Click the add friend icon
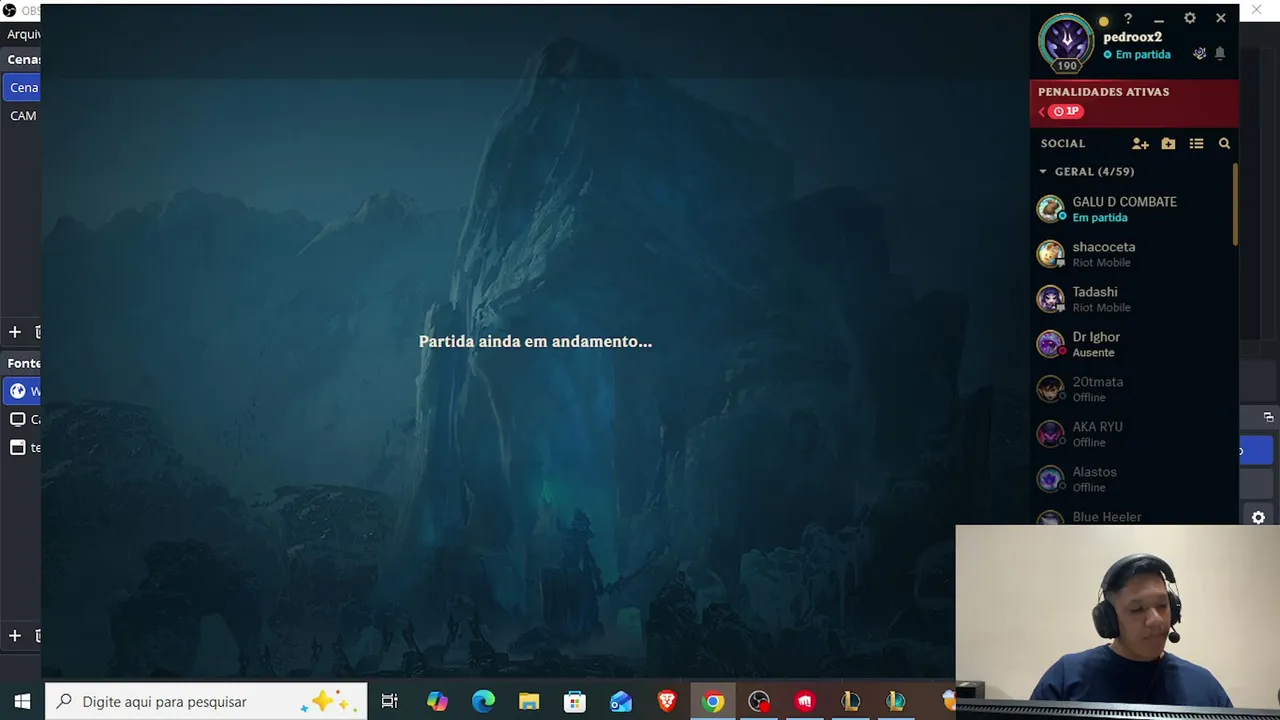The height and width of the screenshot is (720, 1280). [x=1140, y=144]
